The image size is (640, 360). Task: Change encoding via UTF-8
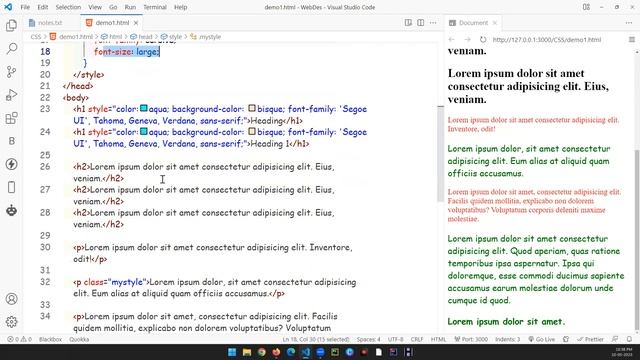[396, 339]
